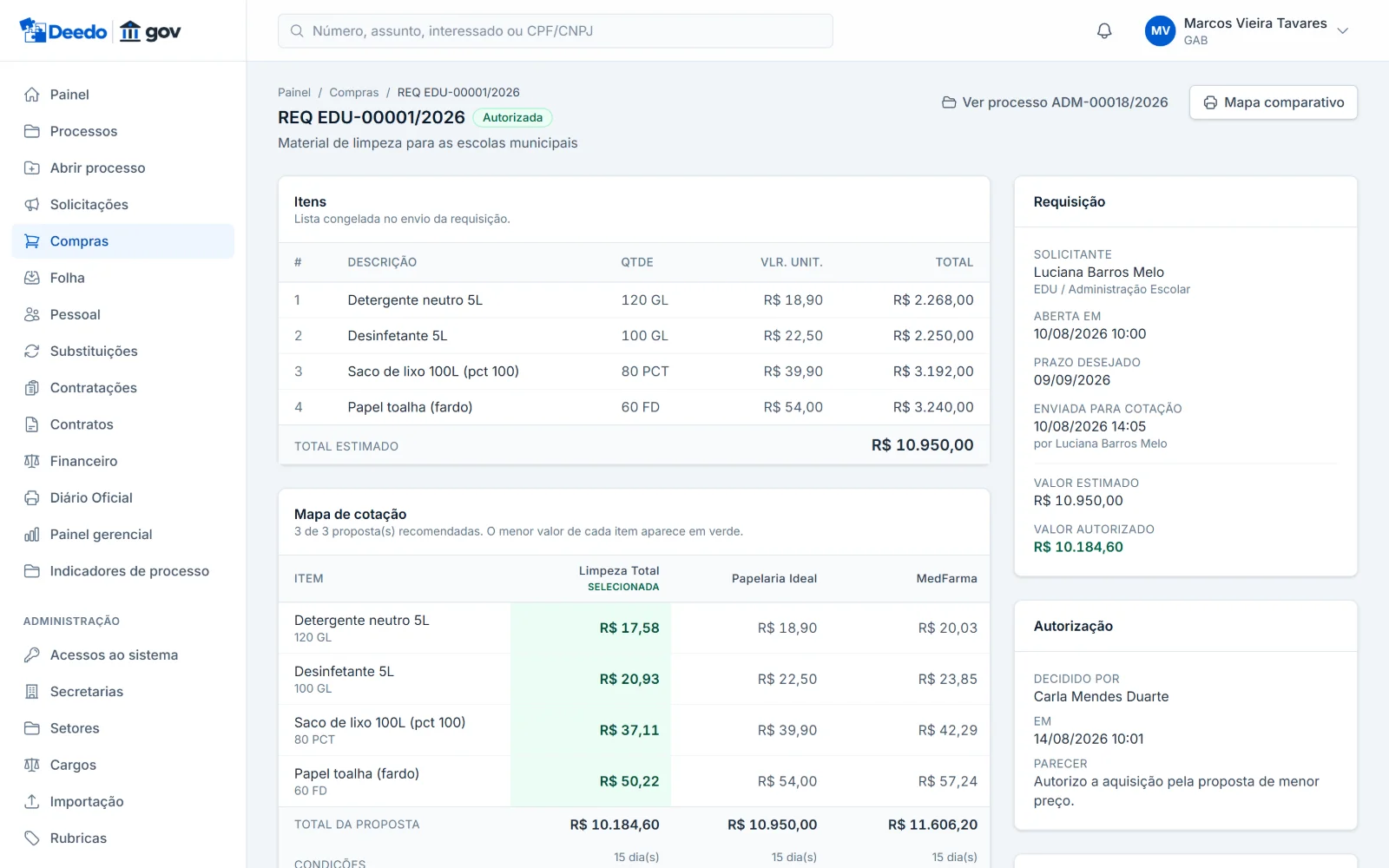Click the Contratos document icon

[x=32, y=424]
